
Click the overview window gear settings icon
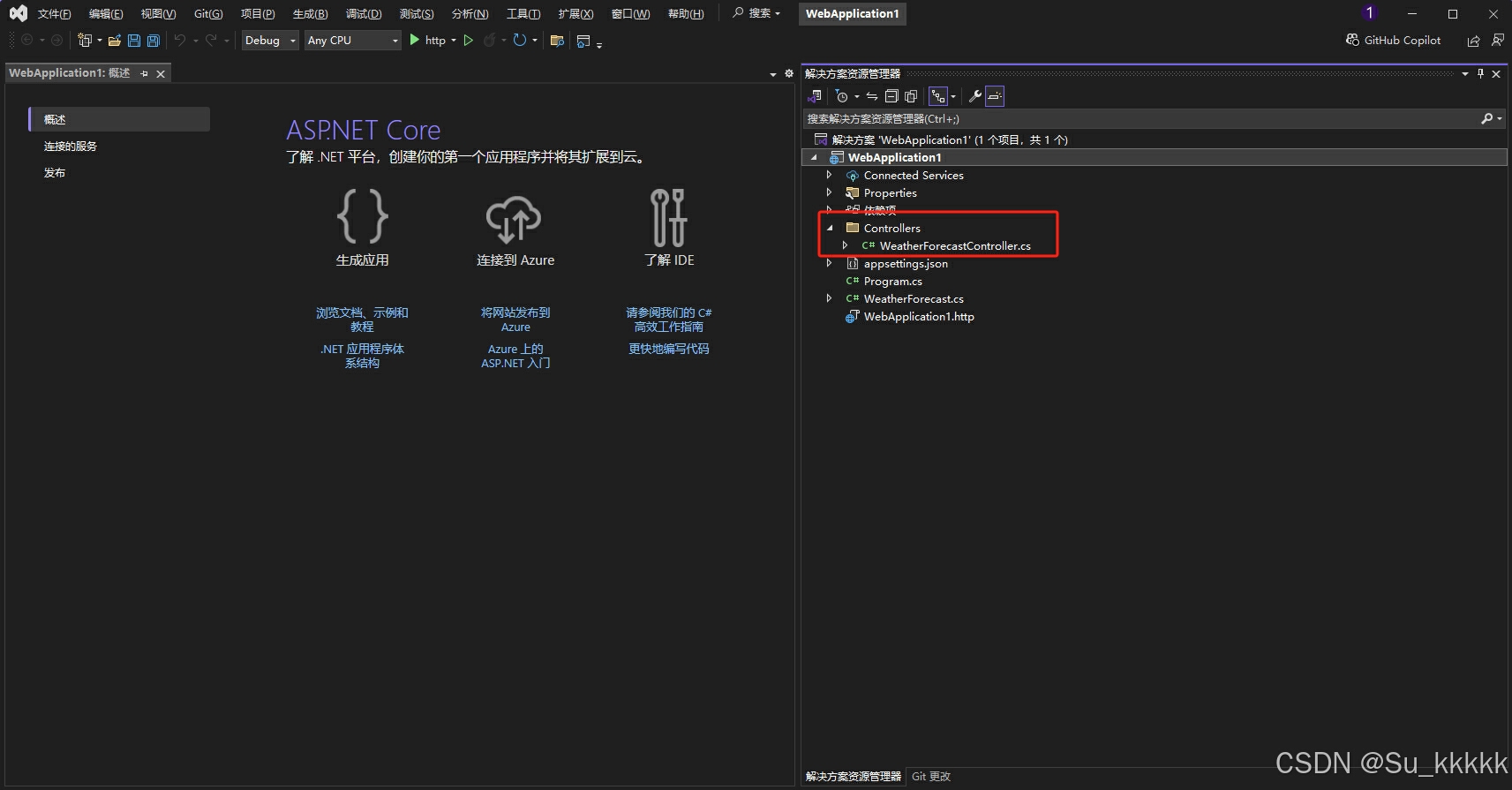coord(789,74)
